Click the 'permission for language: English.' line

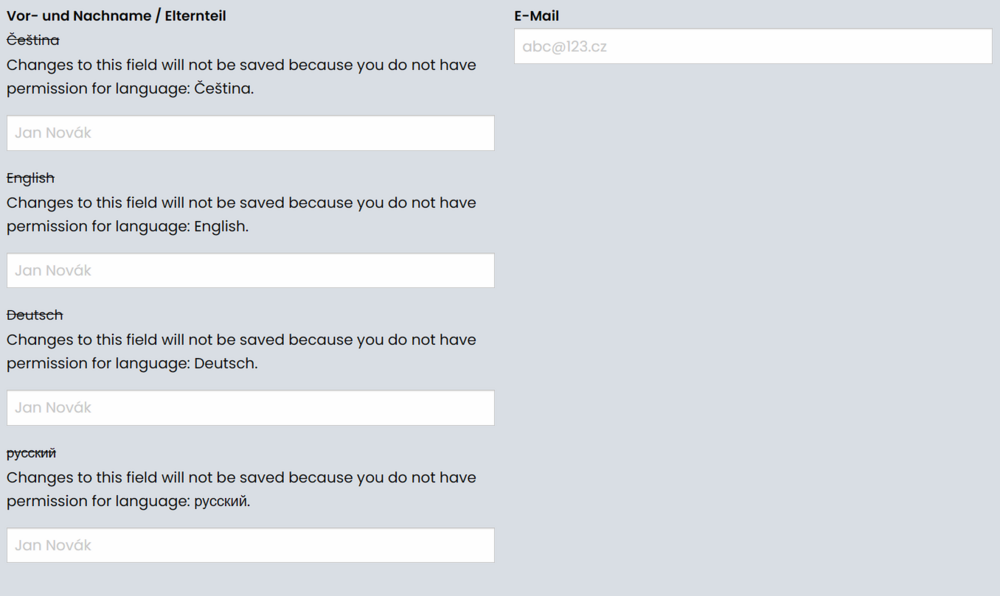(x=127, y=227)
